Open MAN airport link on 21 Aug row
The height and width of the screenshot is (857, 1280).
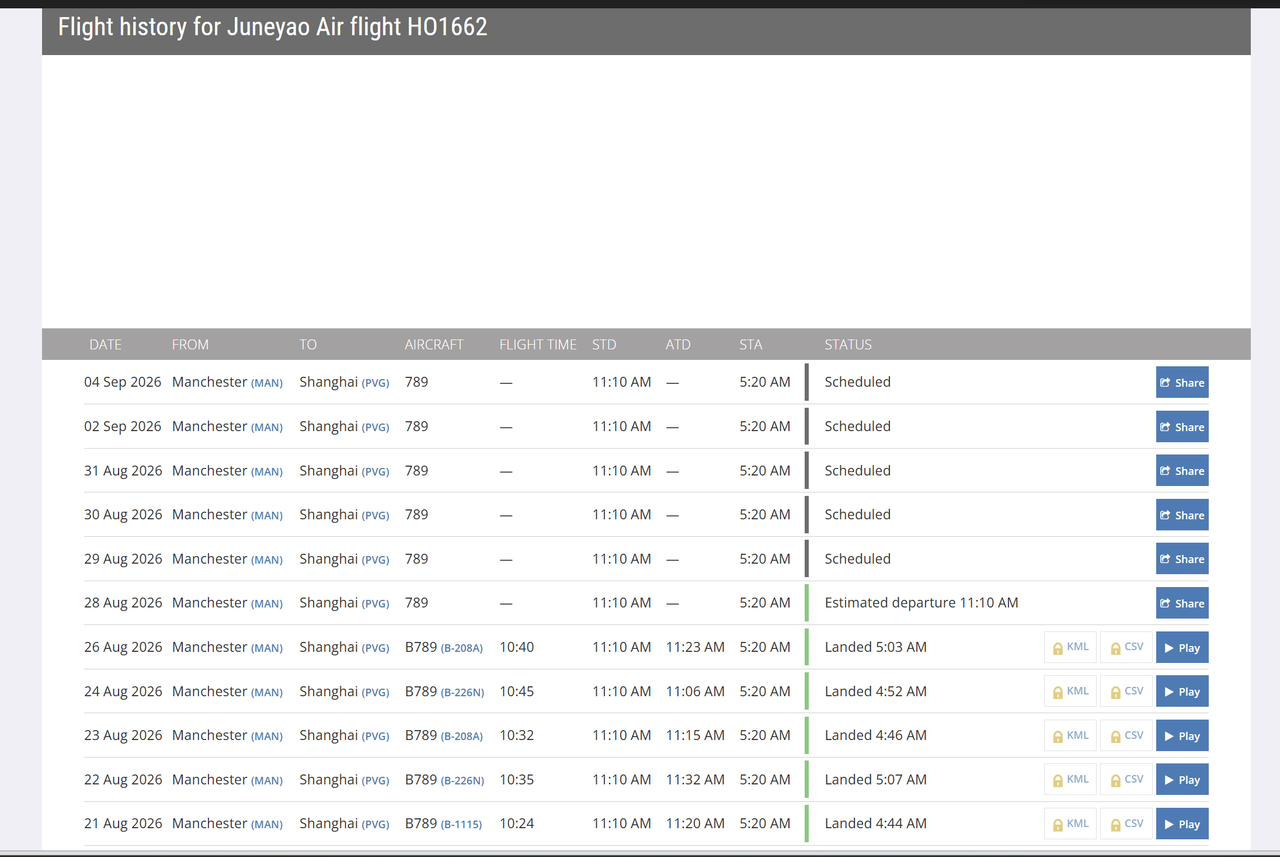pyautogui.click(x=267, y=824)
